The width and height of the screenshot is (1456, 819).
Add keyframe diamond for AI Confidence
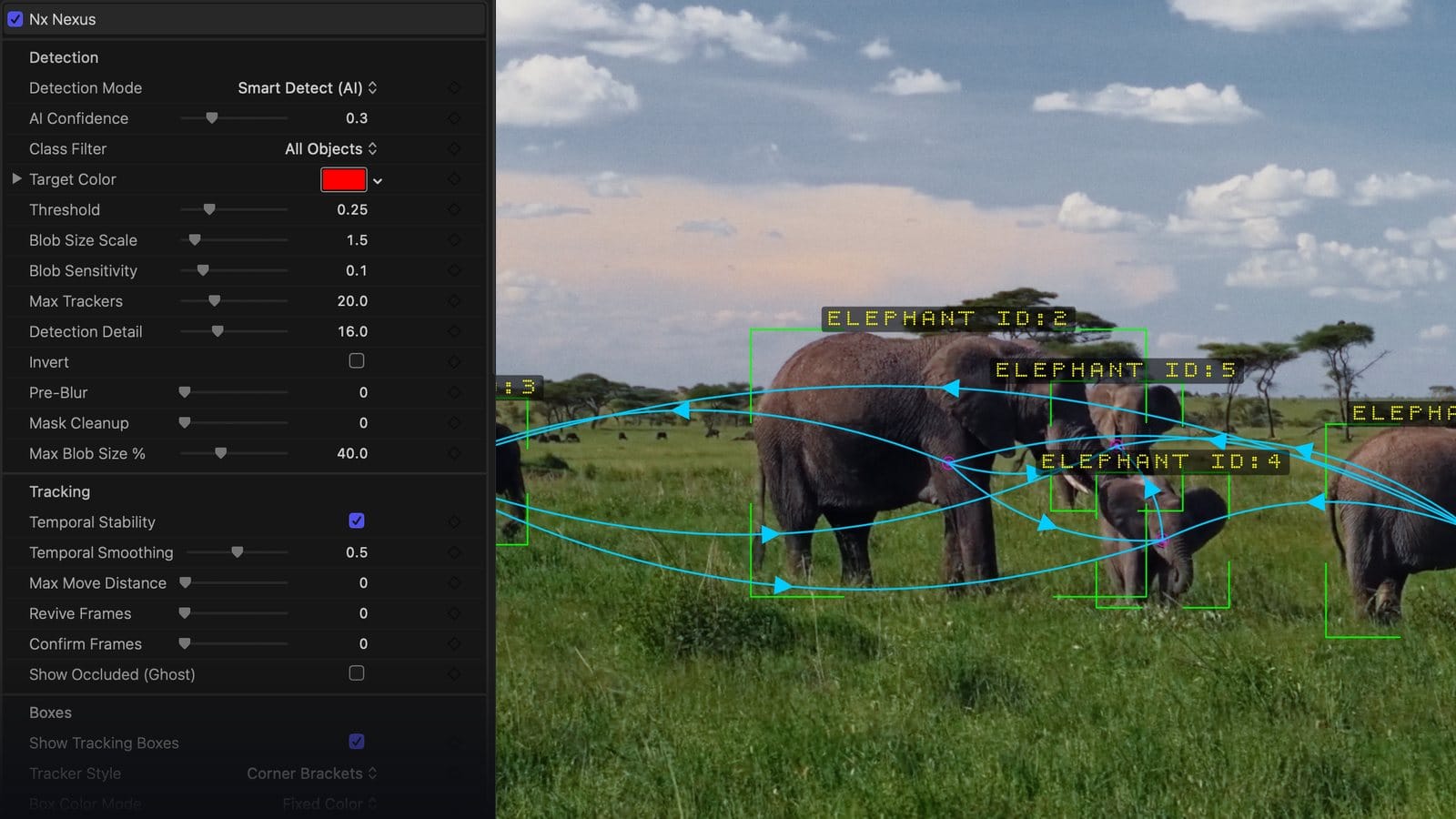pos(454,118)
